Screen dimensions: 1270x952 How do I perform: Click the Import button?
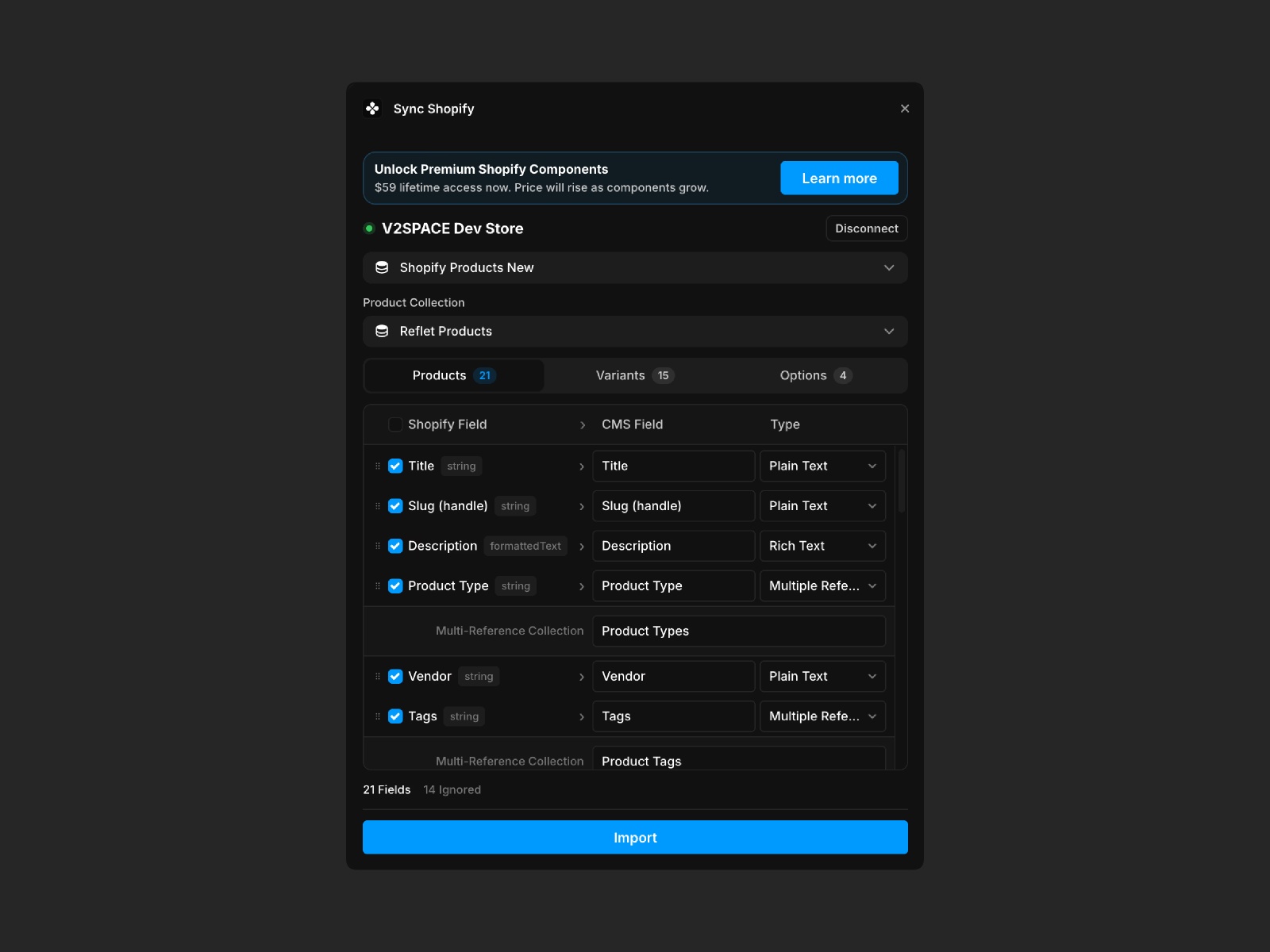point(635,838)
